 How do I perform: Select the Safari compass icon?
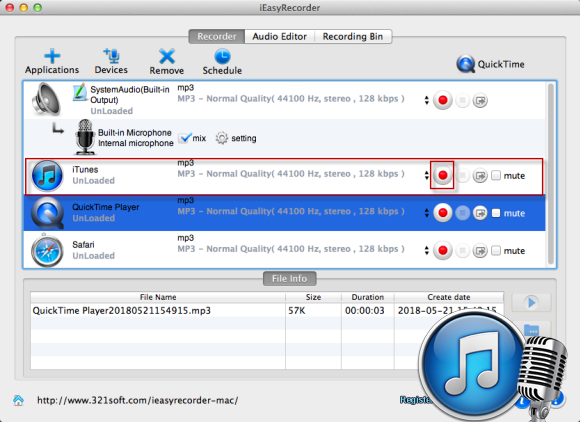tap(47, 251)
